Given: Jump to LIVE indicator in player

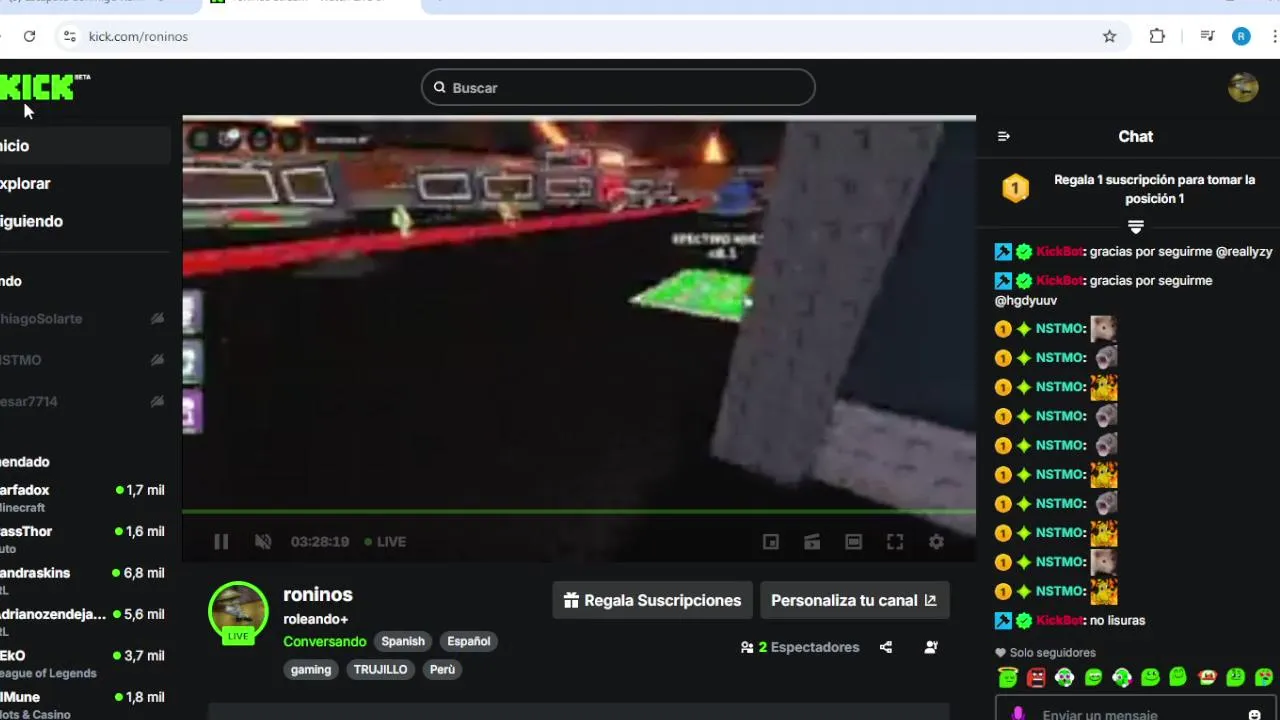Looking at the screenshot, I should (385, 541).
